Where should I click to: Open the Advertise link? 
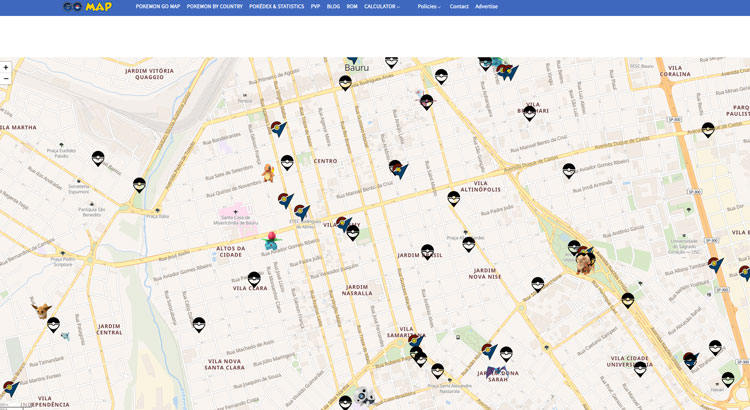(486, 6)
